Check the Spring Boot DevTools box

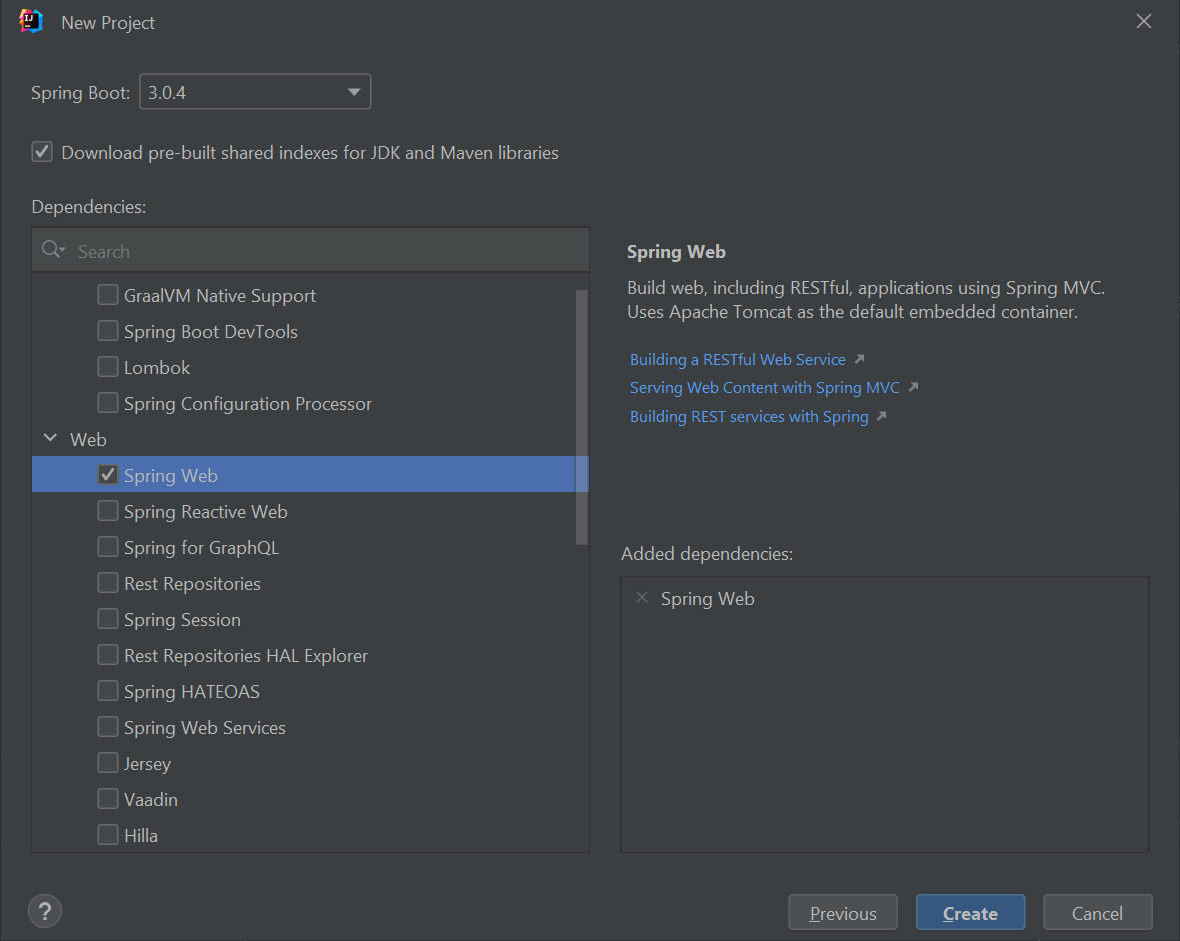coord(108,330)
